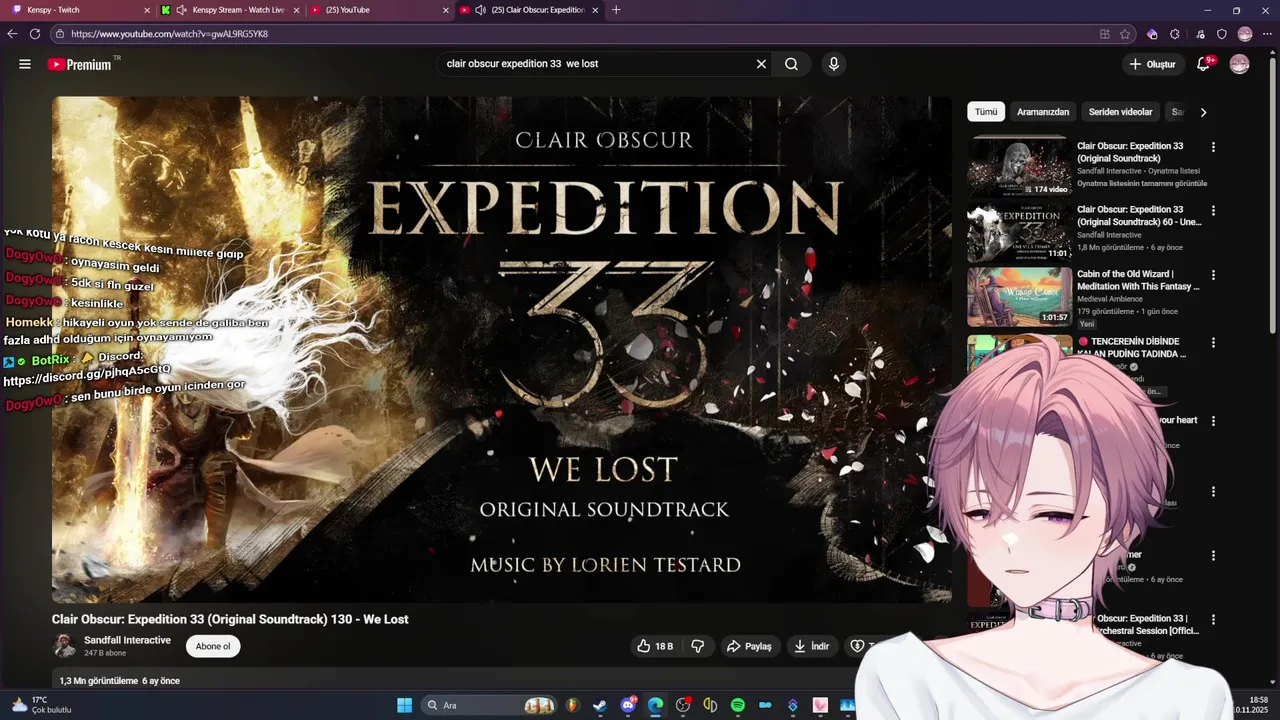Start voice search with microphone icon
The width and height of the screenshot is (1280, 720).
coord(833,64)
